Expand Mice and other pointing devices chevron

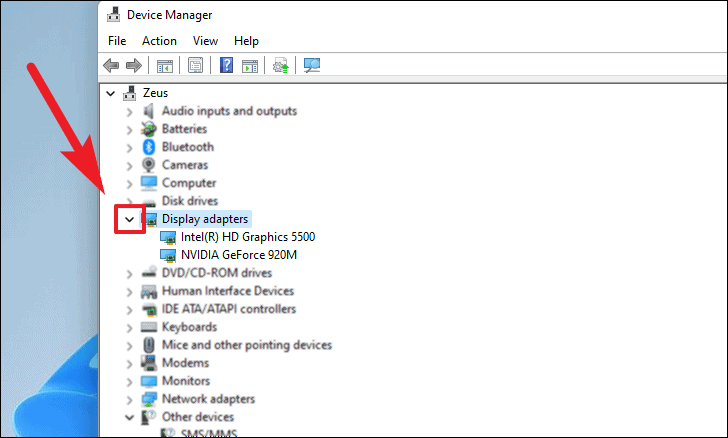click(x=130, y=346)
